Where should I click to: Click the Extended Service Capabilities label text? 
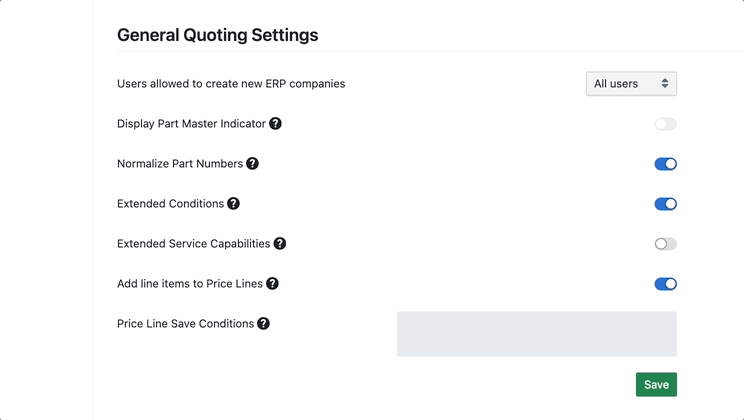pos(194,244)
